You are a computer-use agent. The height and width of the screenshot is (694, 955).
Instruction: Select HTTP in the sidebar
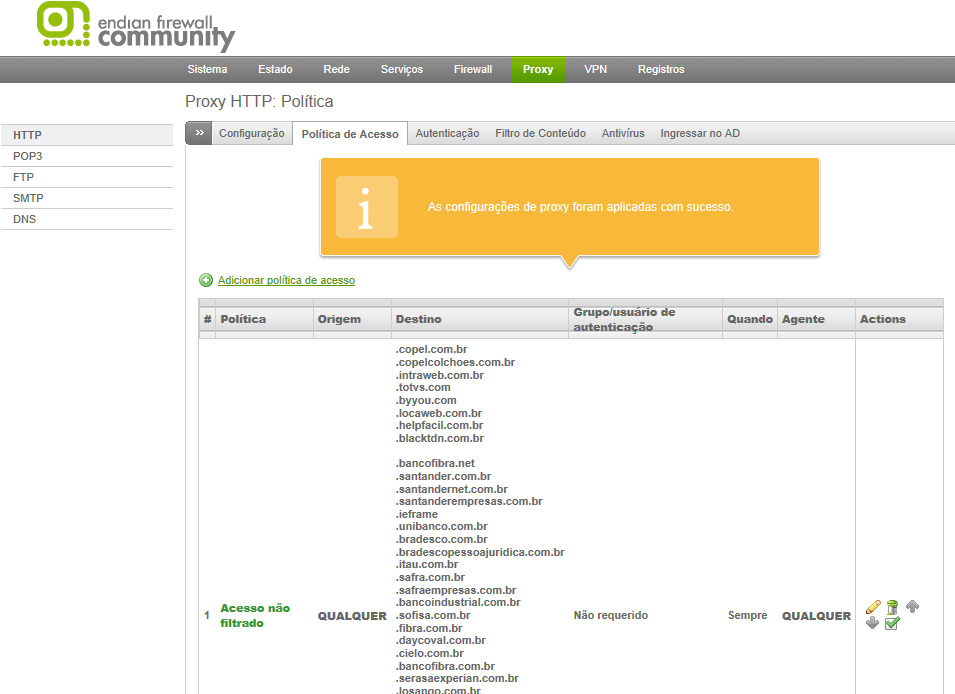click(x=87, y=135)
